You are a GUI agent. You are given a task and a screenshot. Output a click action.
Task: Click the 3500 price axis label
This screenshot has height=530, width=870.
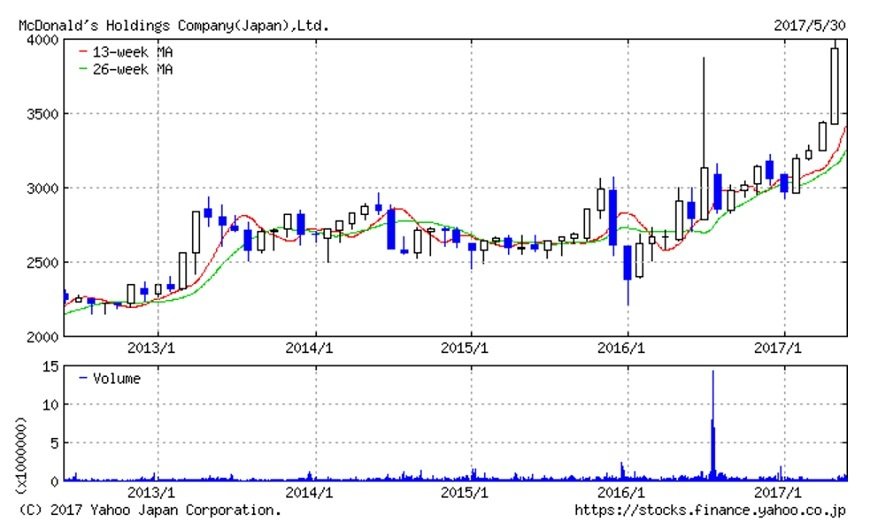pyautogui.click(x=40, y=114)
